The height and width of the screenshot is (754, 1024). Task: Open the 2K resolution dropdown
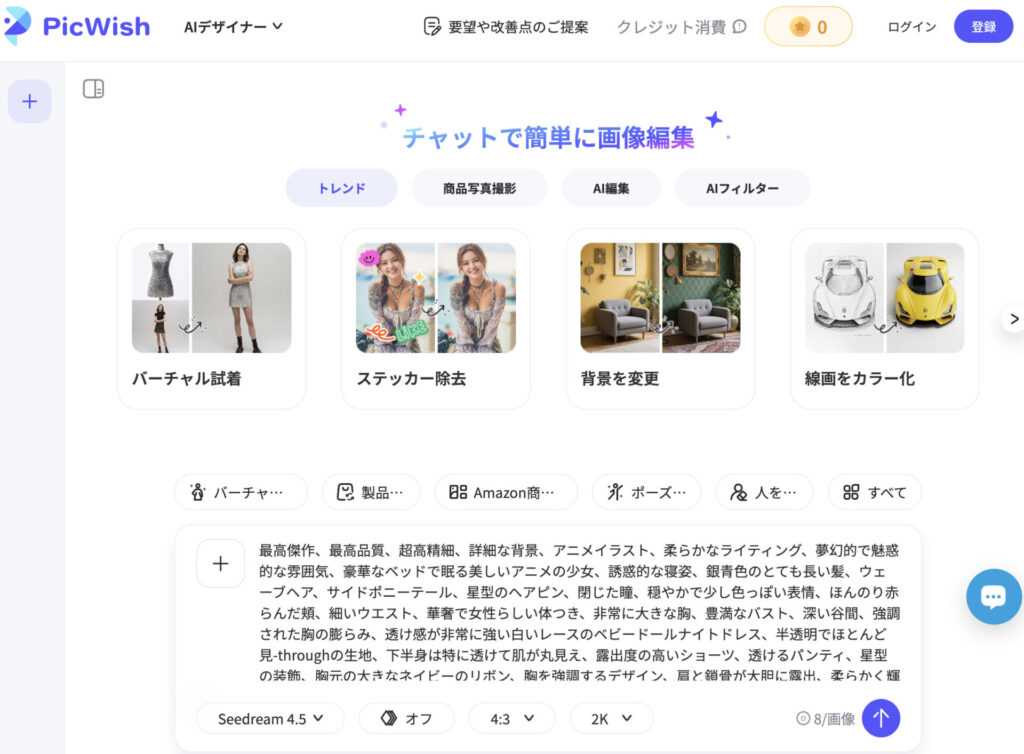click(x=611, y=718)
